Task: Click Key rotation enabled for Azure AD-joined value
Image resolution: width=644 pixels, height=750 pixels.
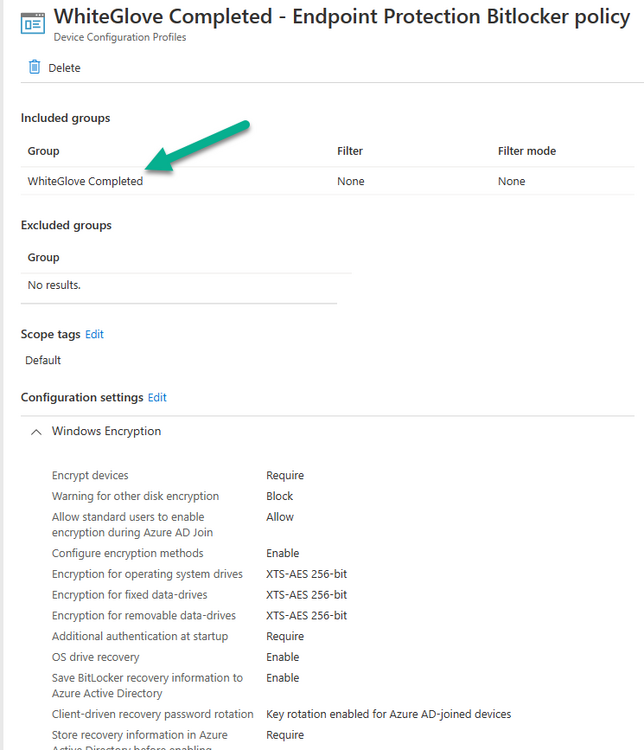Action: [x=389, y=714]
